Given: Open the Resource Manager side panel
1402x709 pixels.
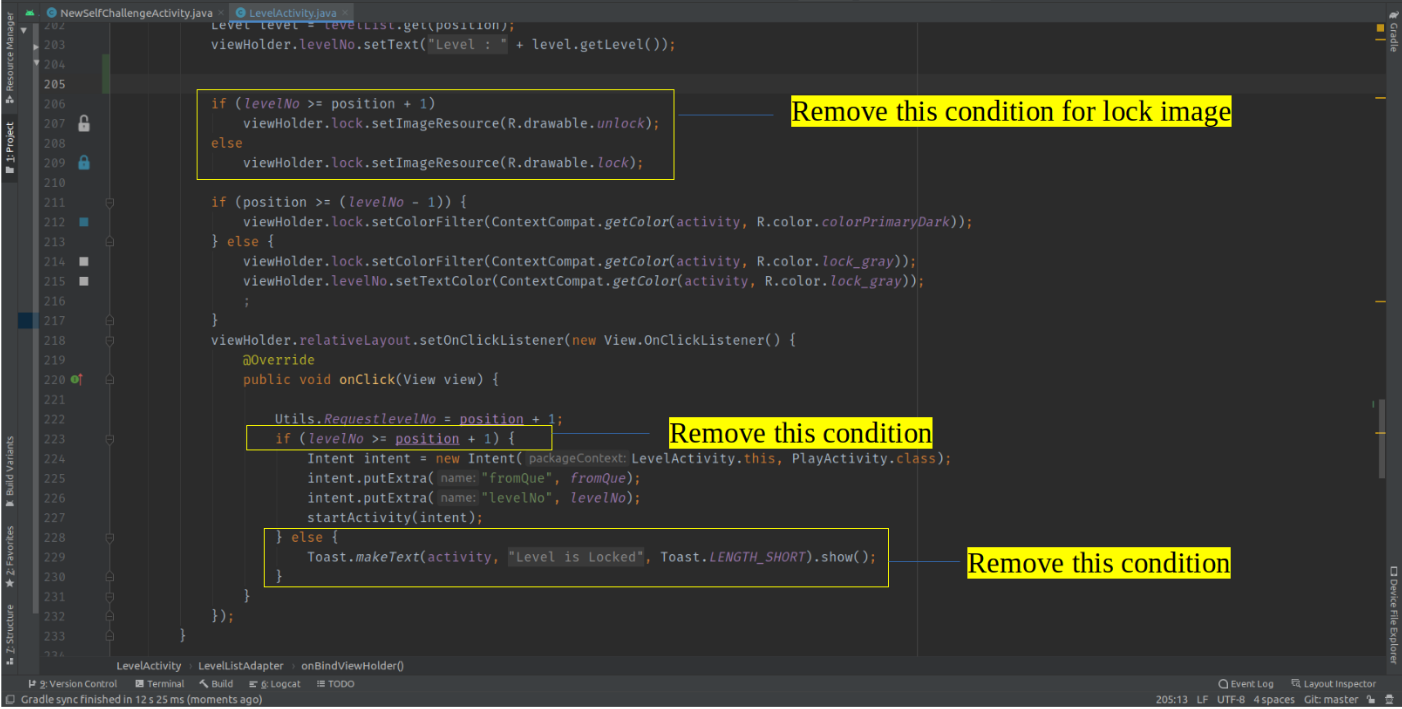Looking at the screenshot, I should [x=10, y=58].
